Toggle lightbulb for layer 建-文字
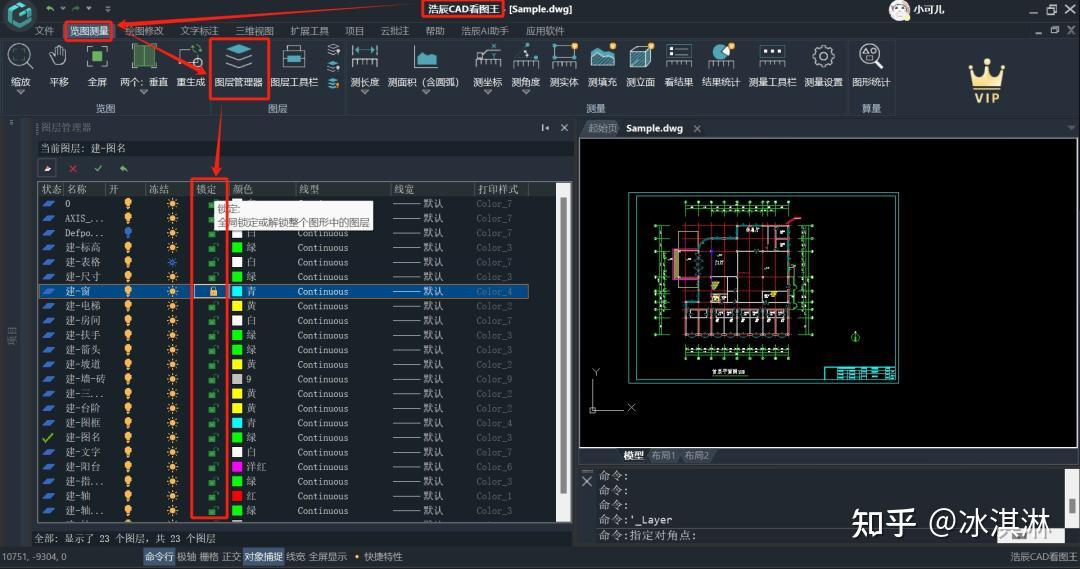The width and height of the screenshot is (1080, 569). 128,452
